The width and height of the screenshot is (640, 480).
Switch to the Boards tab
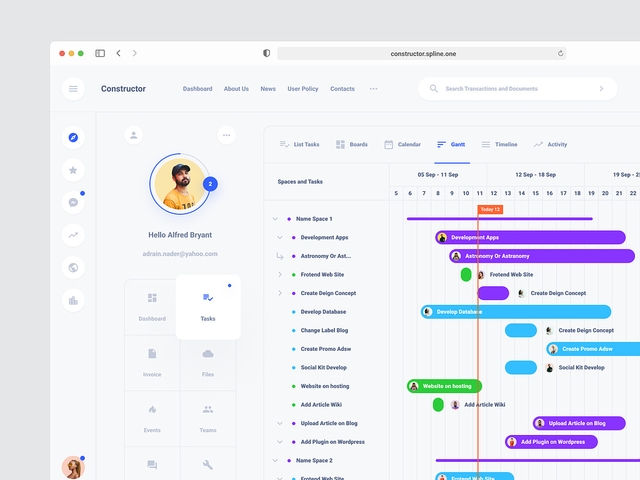351,145
